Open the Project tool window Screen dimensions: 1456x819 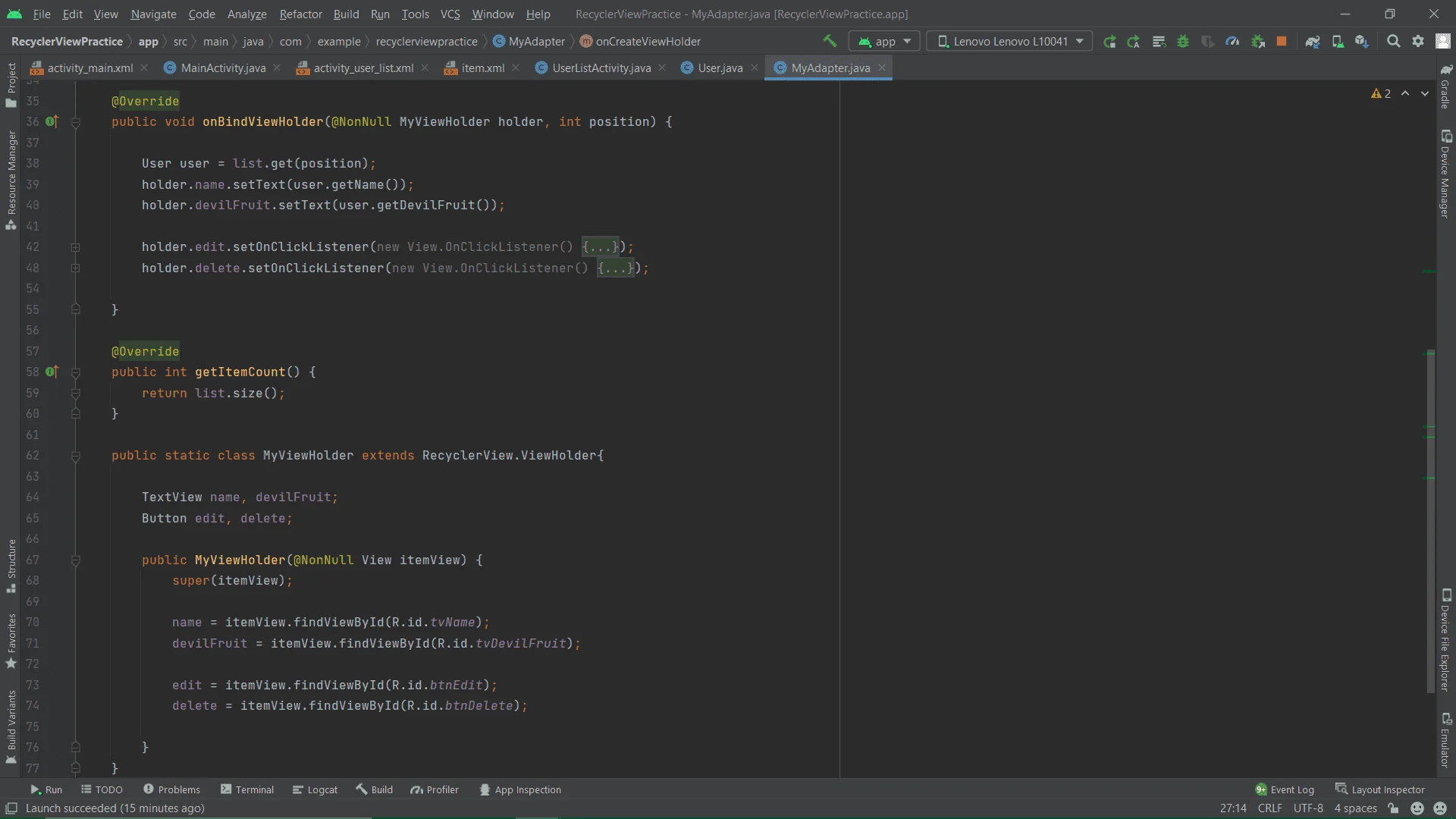(11, 84)
